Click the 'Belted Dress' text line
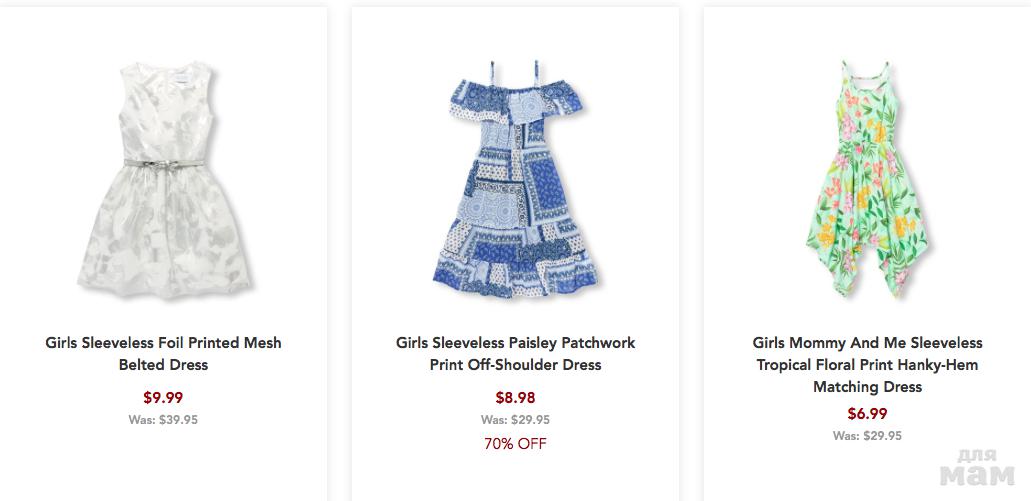Screen dimensions: 1031x501 point(163,365)
